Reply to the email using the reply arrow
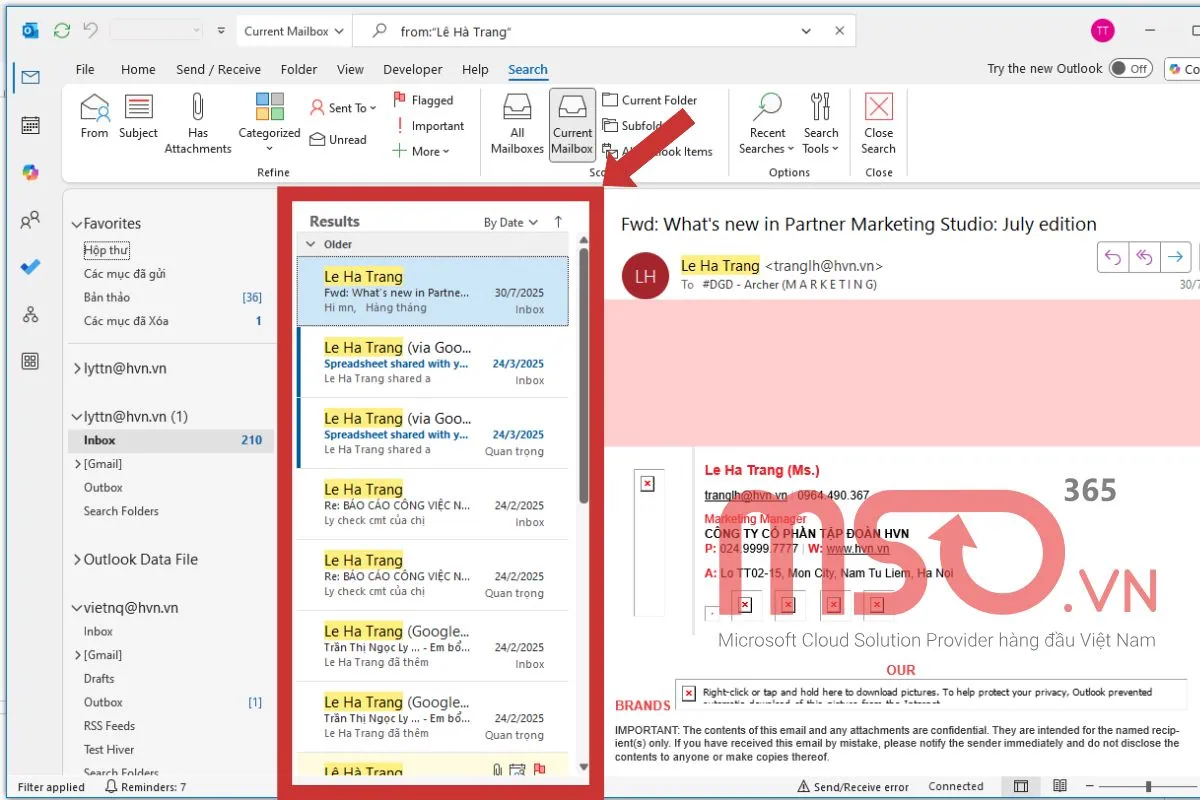The height and width of the screenshot is (800, 1200). (x=1113, y=257)
